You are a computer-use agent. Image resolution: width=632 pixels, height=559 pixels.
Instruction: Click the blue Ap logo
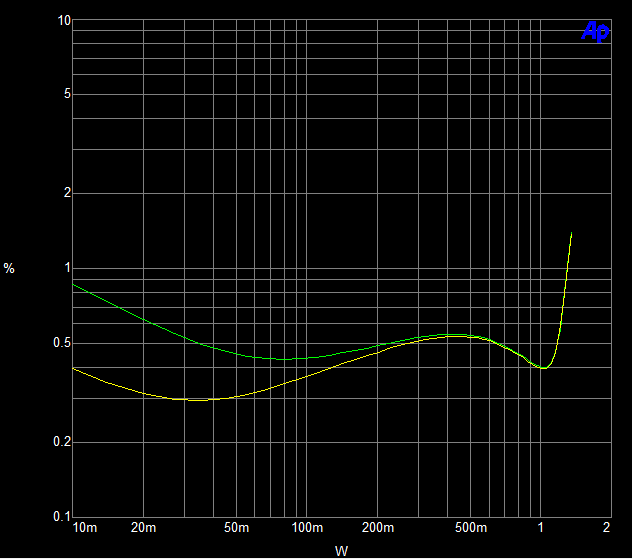595,31
